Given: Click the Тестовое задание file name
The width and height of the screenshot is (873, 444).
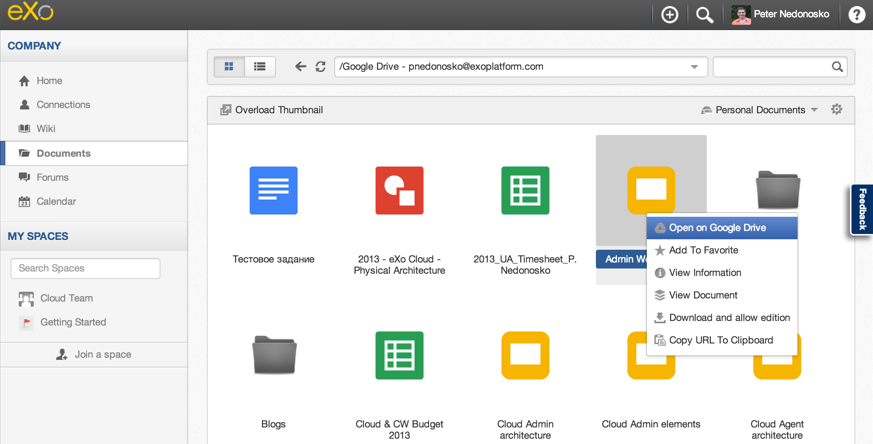Looking at the screenshot, I should (273, 259).
